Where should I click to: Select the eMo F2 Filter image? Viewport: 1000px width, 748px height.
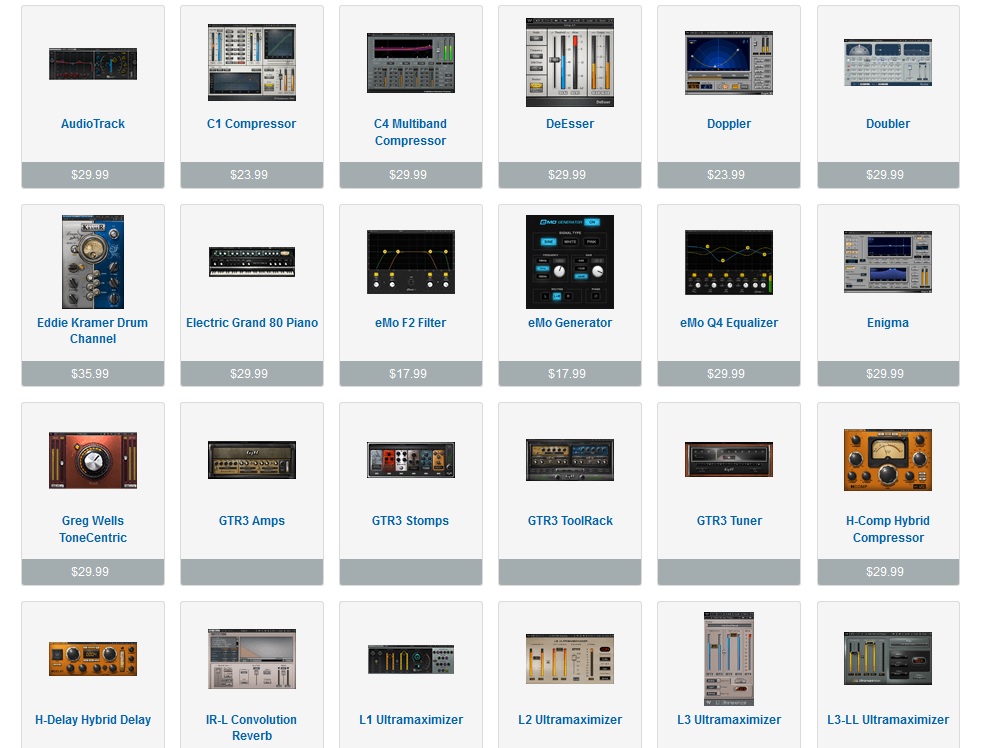pos(411,261)
